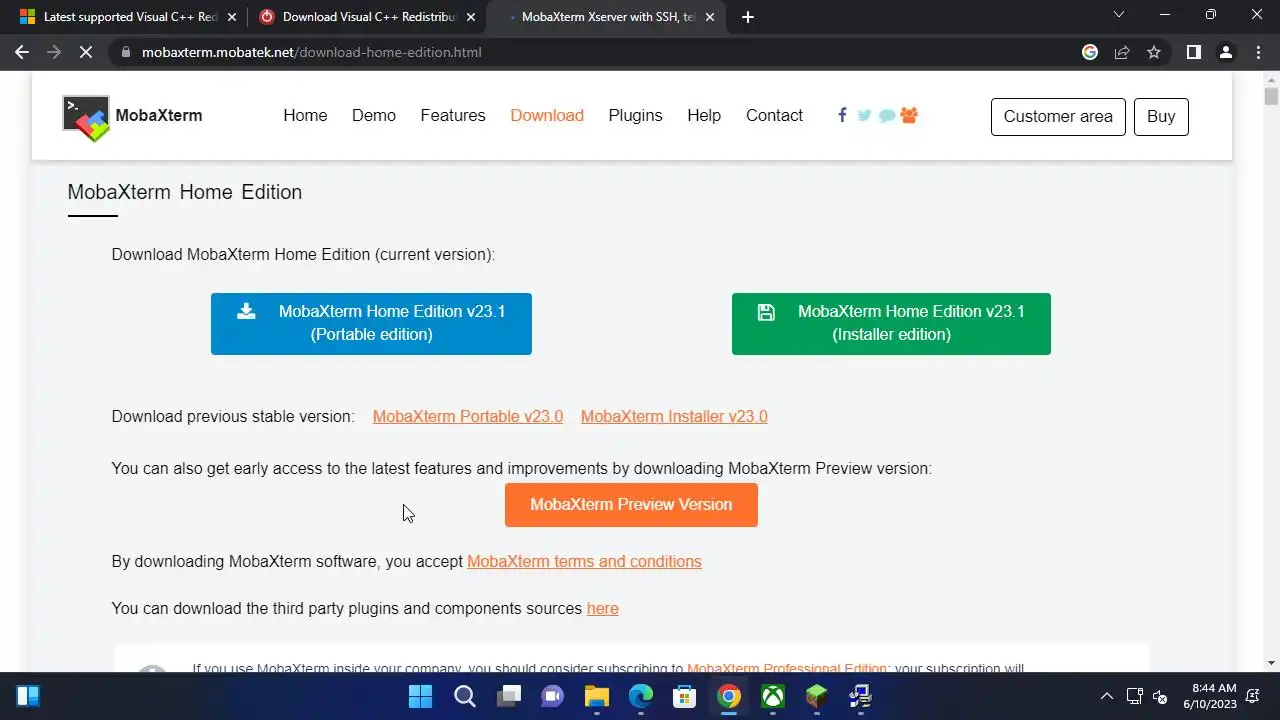Screen dimensions: 1280x720
Task: Open File Explorer from taskbar
Action: coord(597,696)
